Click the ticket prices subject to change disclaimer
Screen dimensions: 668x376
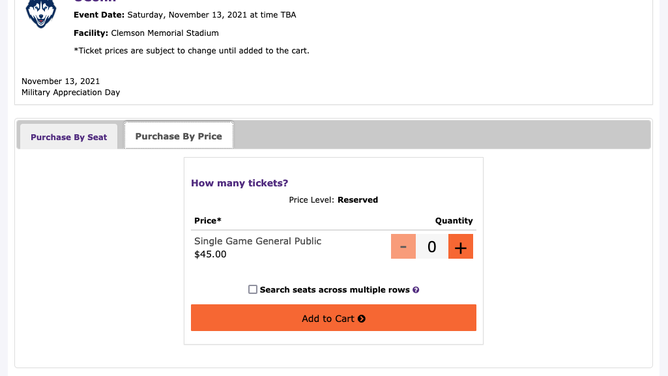(192, 51)
